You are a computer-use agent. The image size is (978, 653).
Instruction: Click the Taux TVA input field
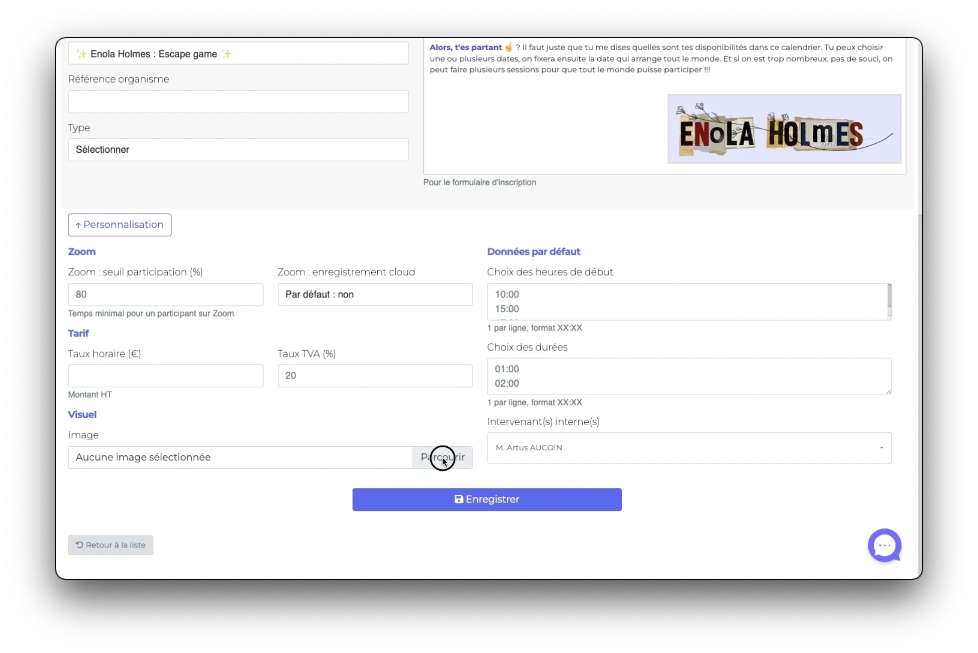coord(374,376)
